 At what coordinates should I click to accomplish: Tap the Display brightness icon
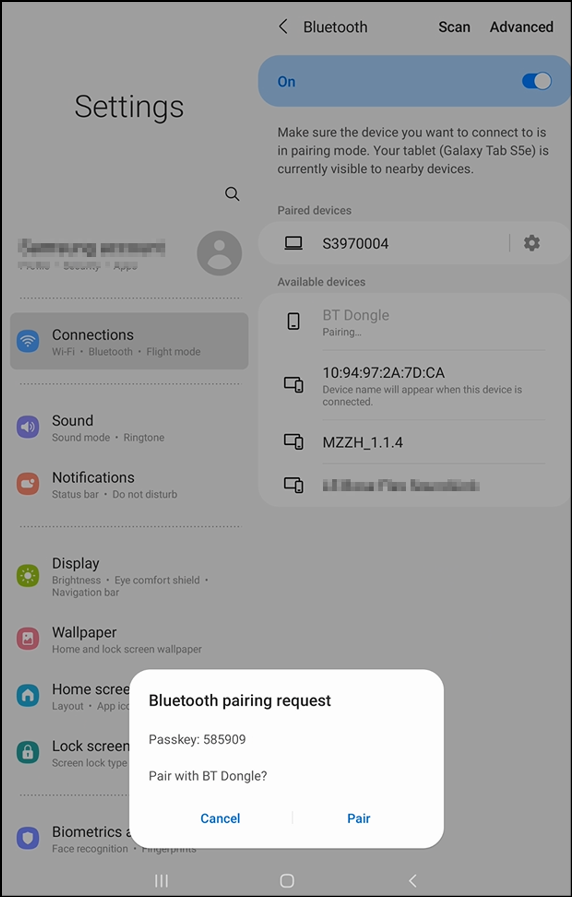27,575
